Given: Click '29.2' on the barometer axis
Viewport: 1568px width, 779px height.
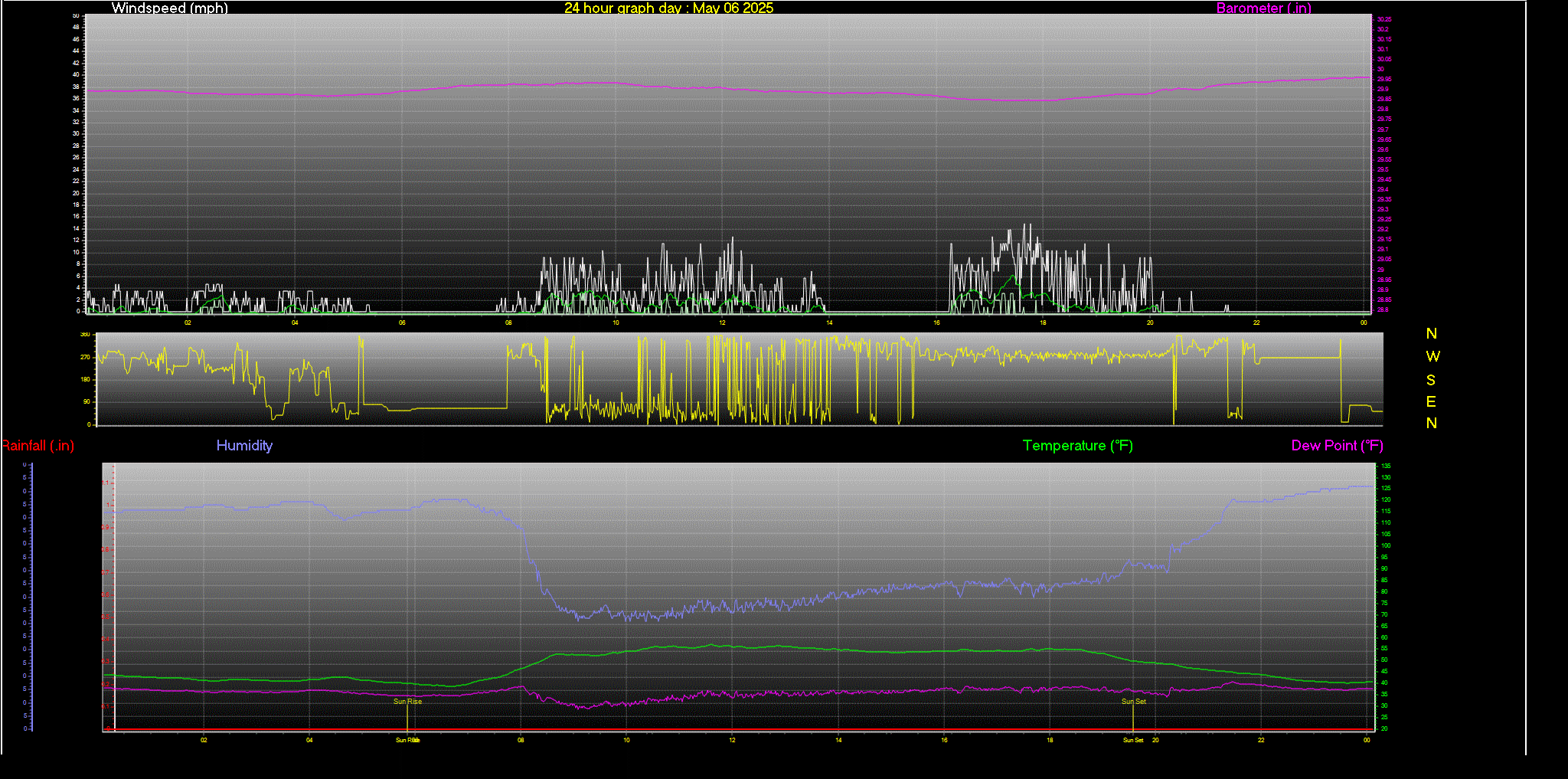Looking at the screenshot, I should click(x=1383, y=229).
